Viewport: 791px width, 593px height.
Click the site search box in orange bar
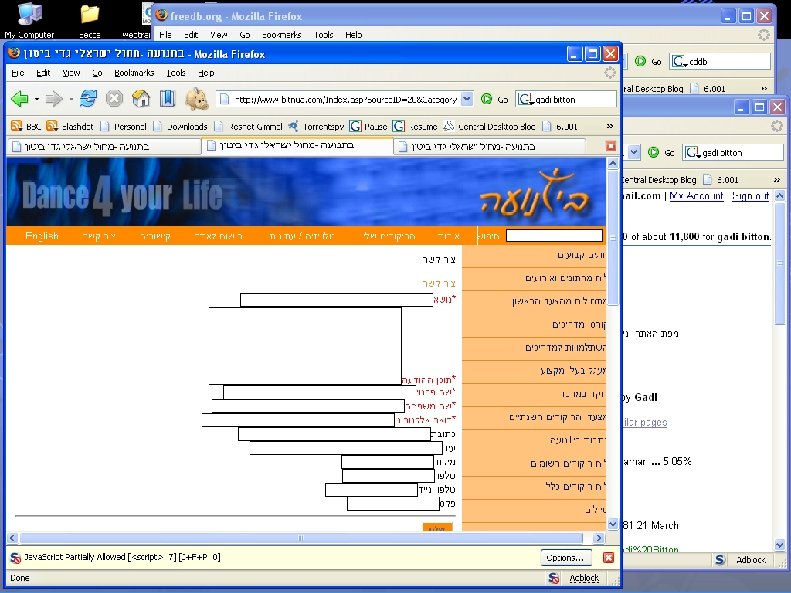tap(554, 235)
